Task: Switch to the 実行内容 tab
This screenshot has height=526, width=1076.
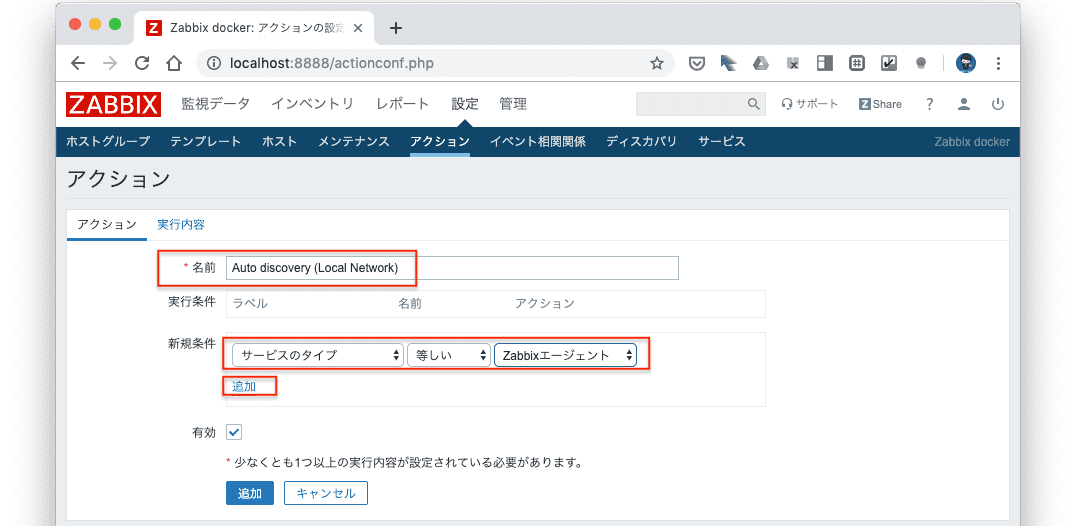Action: (180, 225)
